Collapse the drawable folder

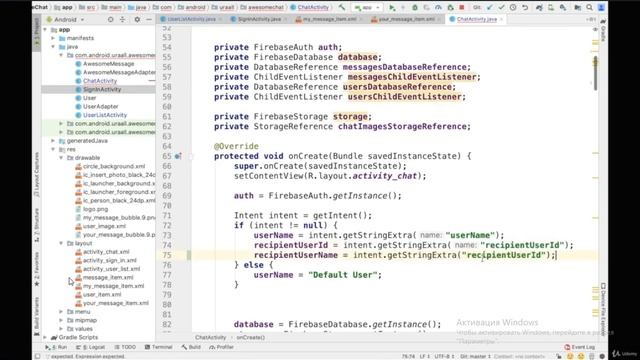pos(61,158)
